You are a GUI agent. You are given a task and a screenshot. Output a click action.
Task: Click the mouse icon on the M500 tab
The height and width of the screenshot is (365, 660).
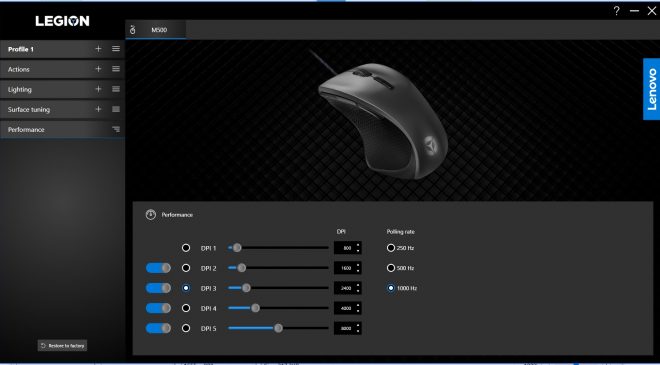point(133,30)
